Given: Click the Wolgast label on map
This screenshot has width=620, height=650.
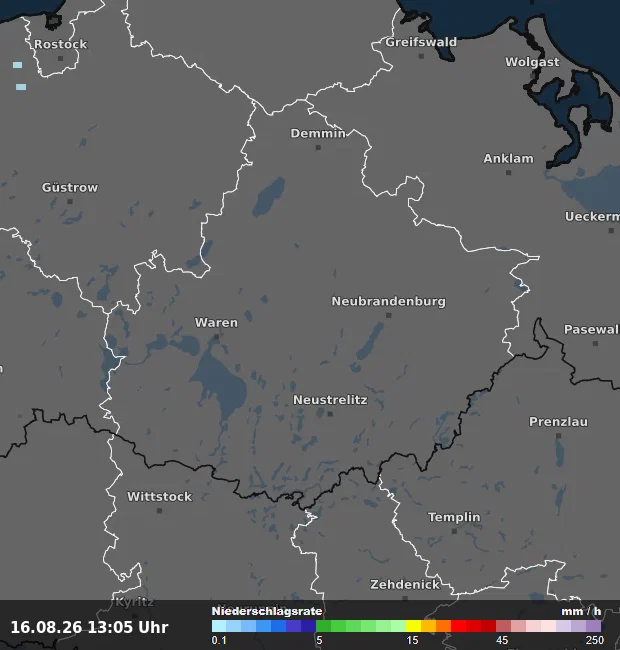Looking at the screenshot, I should 532,62.
